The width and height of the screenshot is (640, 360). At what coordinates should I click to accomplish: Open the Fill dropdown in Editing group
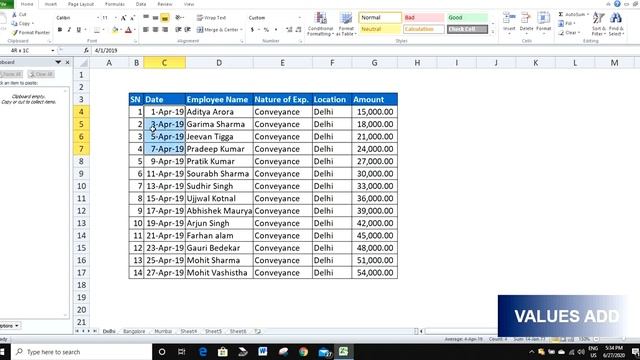click(566, 24)
